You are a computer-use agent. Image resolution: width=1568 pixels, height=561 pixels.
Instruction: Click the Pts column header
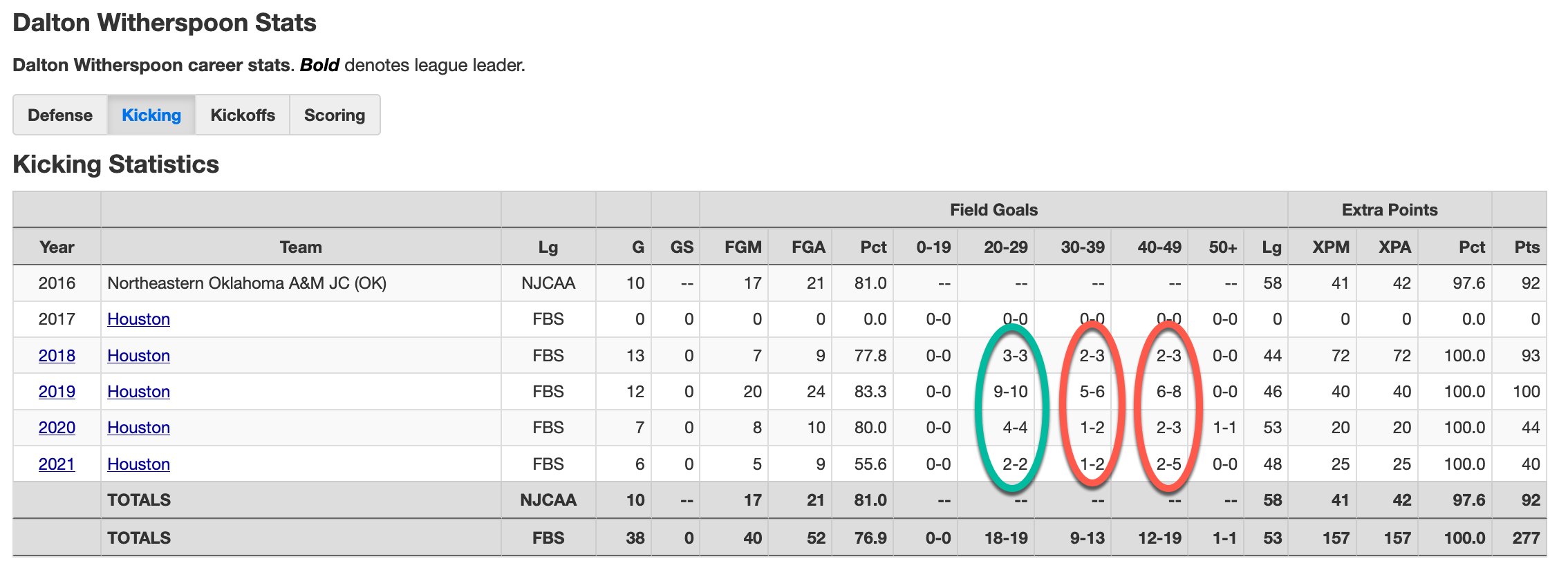1527,247
